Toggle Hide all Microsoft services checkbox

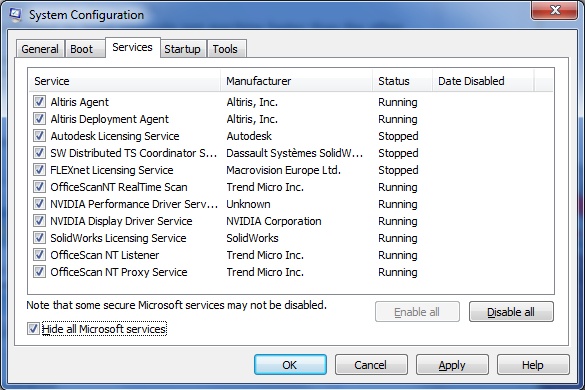(33, 329)
